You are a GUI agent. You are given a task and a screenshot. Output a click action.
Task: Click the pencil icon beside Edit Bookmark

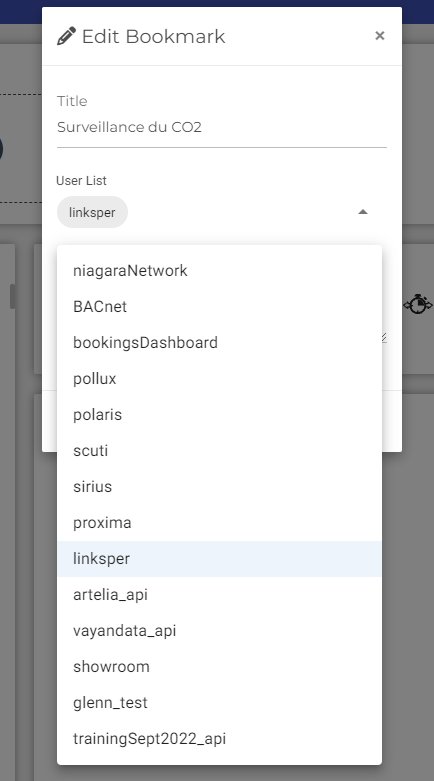coord(66,36)
